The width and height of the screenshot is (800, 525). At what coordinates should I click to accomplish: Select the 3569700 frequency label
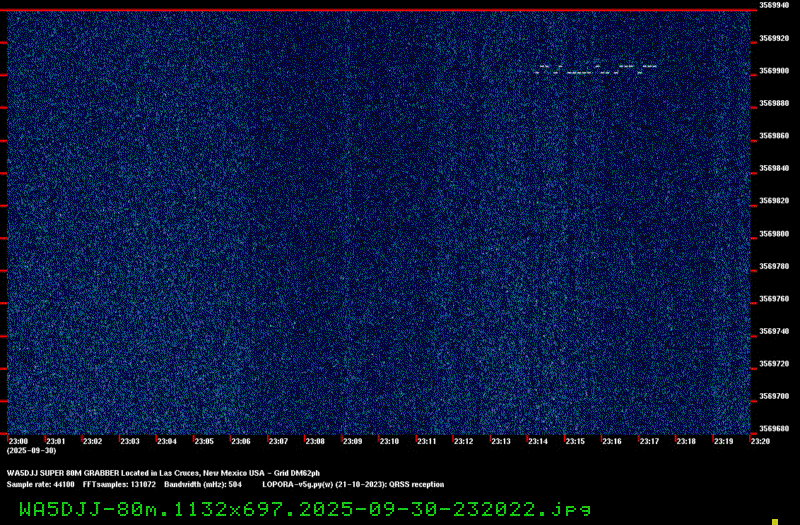774,396
